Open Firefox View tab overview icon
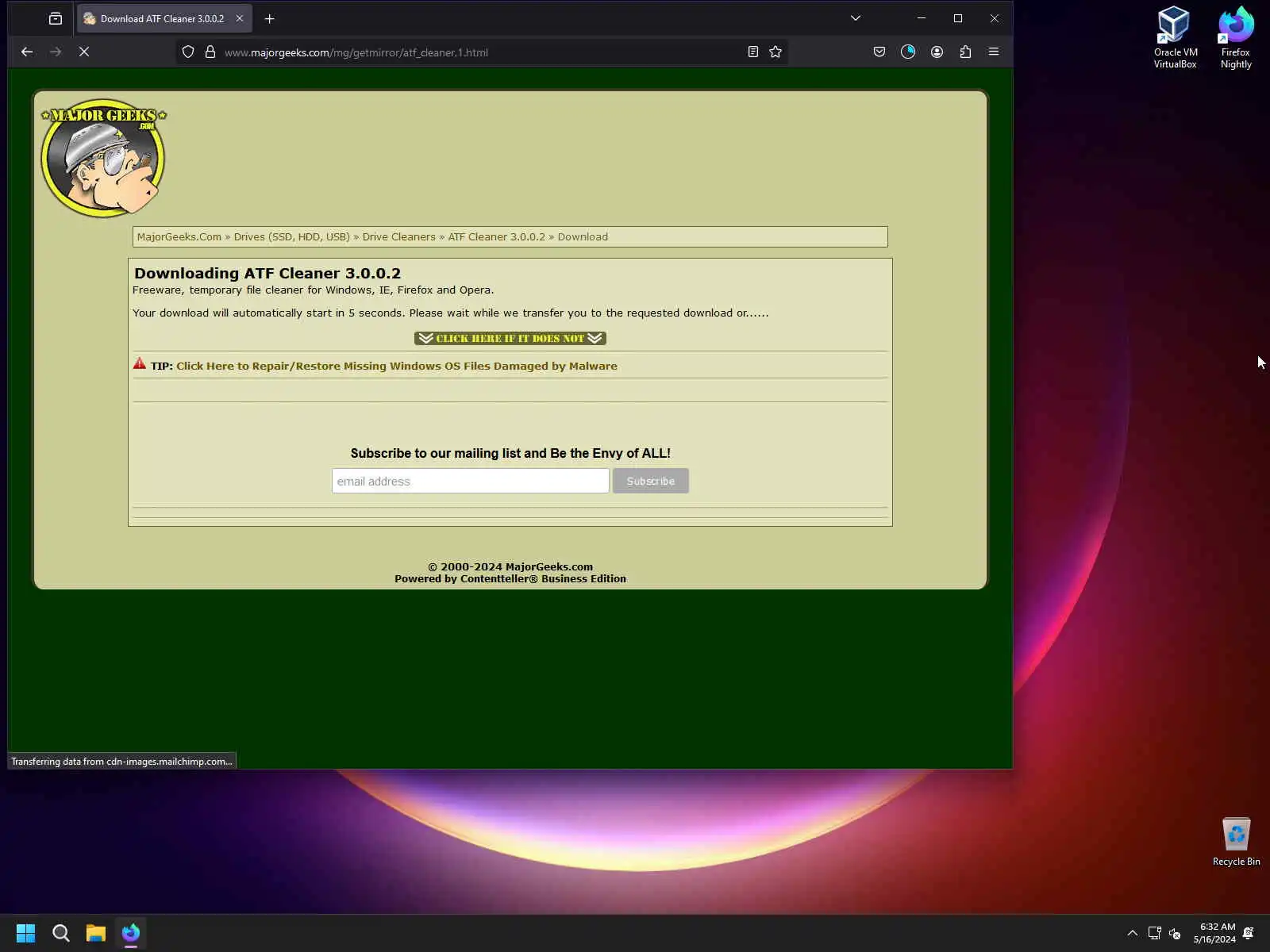This screenshot has height=952, width=1270. click(56, 18)
